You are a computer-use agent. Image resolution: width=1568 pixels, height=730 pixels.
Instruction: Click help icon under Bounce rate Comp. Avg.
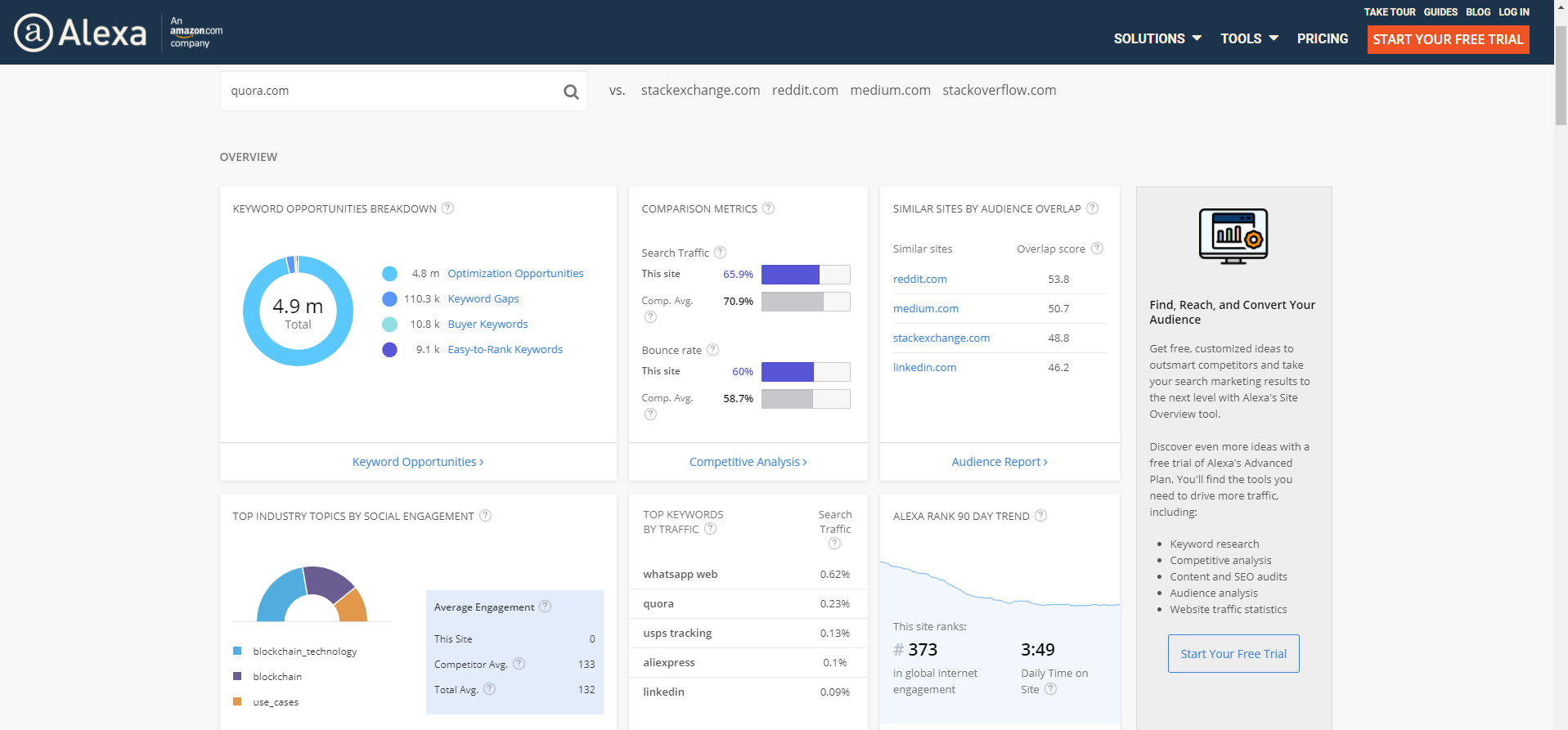pos(650,414)
